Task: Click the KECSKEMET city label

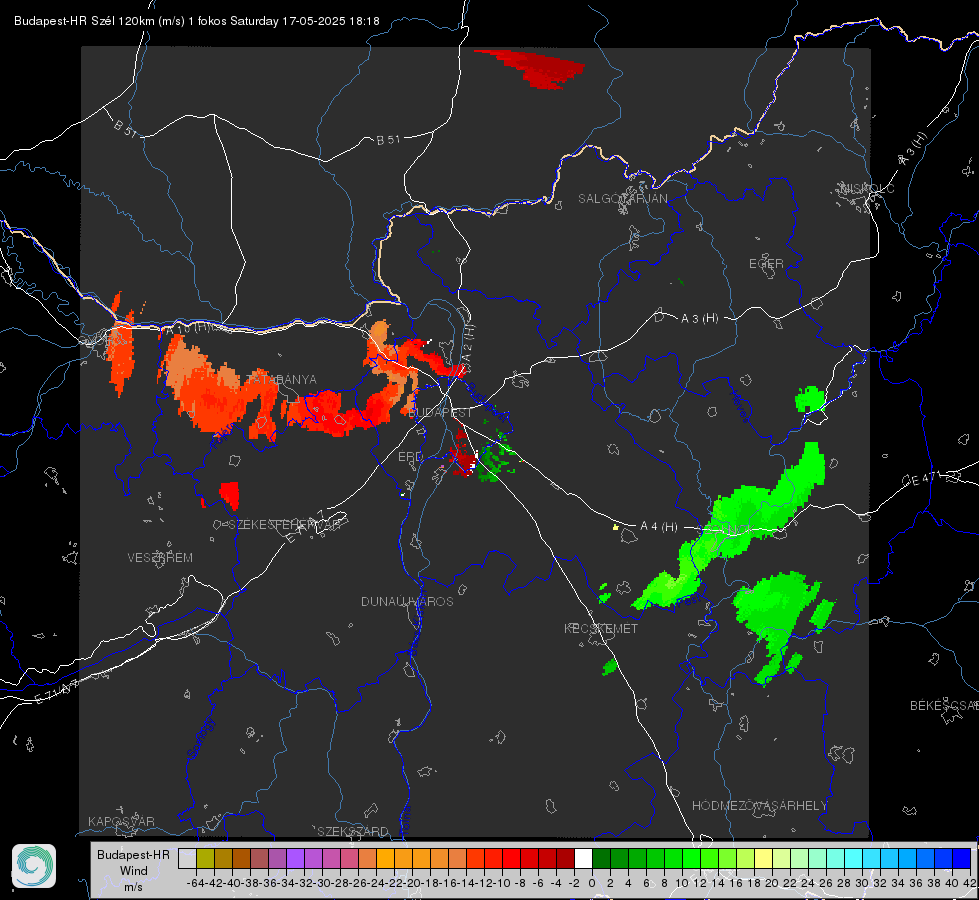Action: [x=601, y=628]
